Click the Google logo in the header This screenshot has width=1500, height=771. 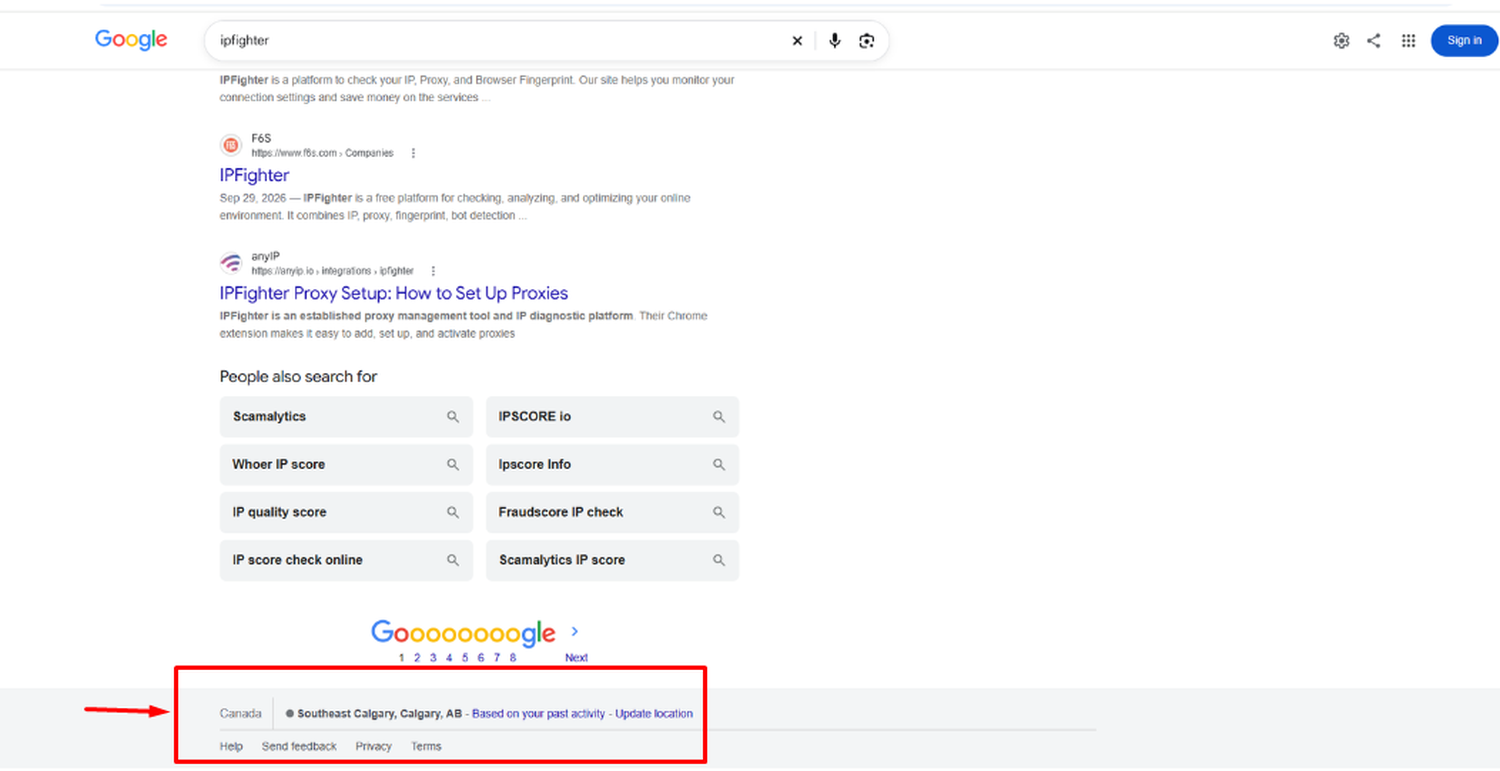131,40
